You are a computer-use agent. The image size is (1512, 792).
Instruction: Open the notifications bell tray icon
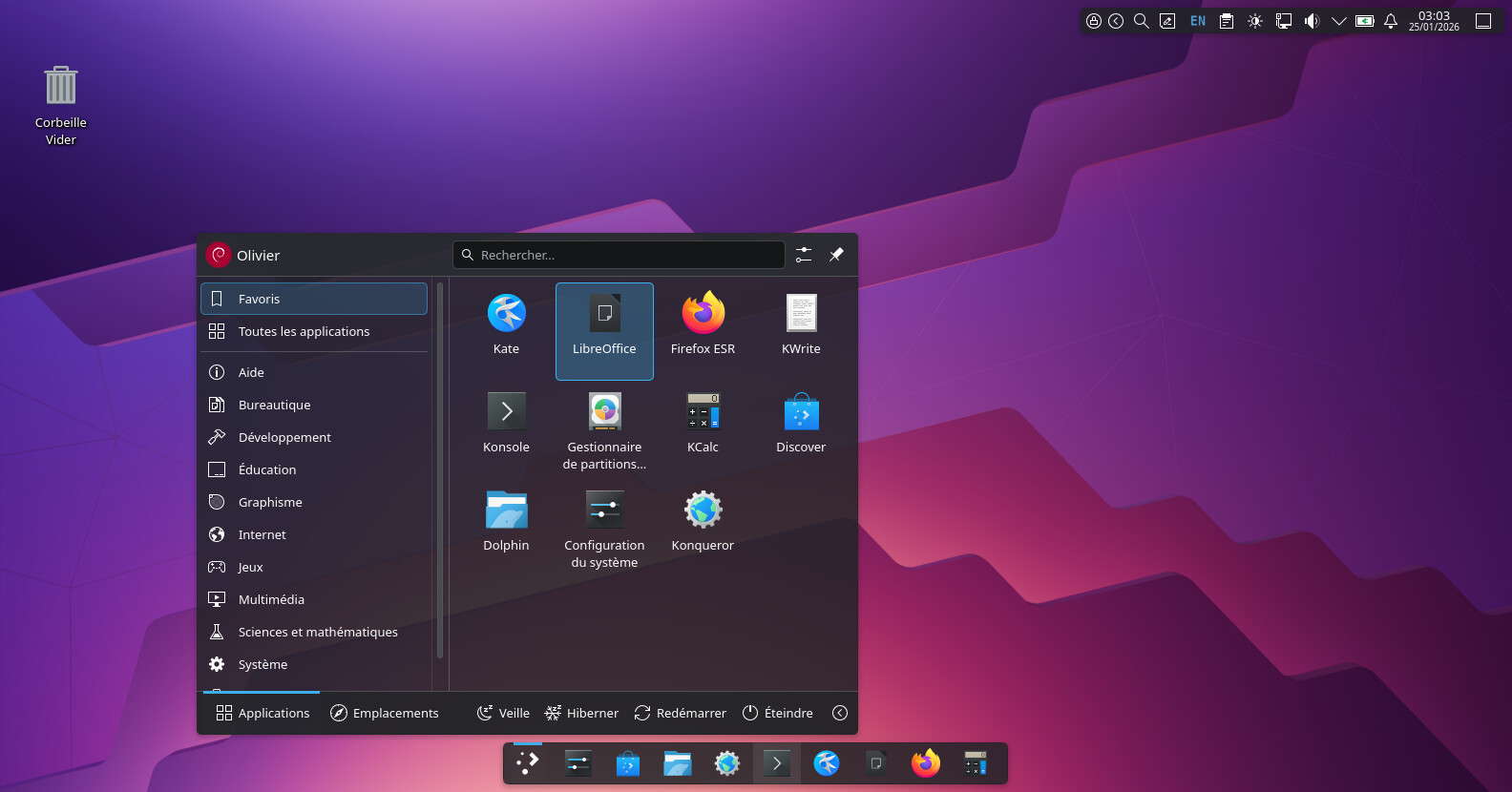tap(1391, 21)
